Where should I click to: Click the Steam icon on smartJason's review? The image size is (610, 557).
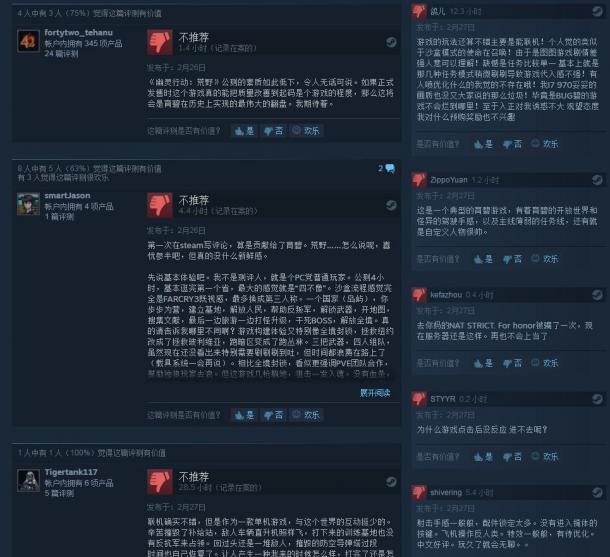[x=391, y=205]
